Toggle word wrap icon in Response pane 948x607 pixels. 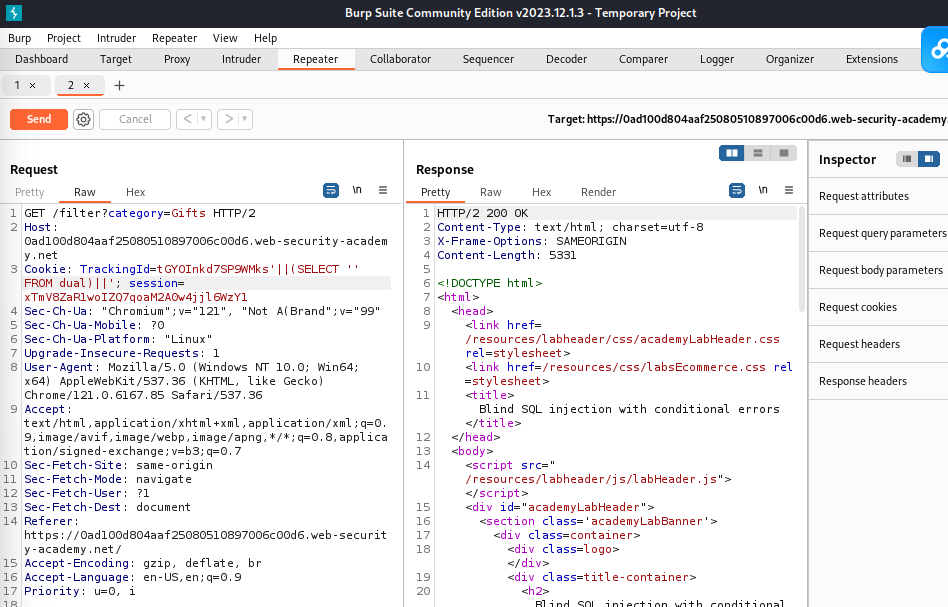coord(736,190)
